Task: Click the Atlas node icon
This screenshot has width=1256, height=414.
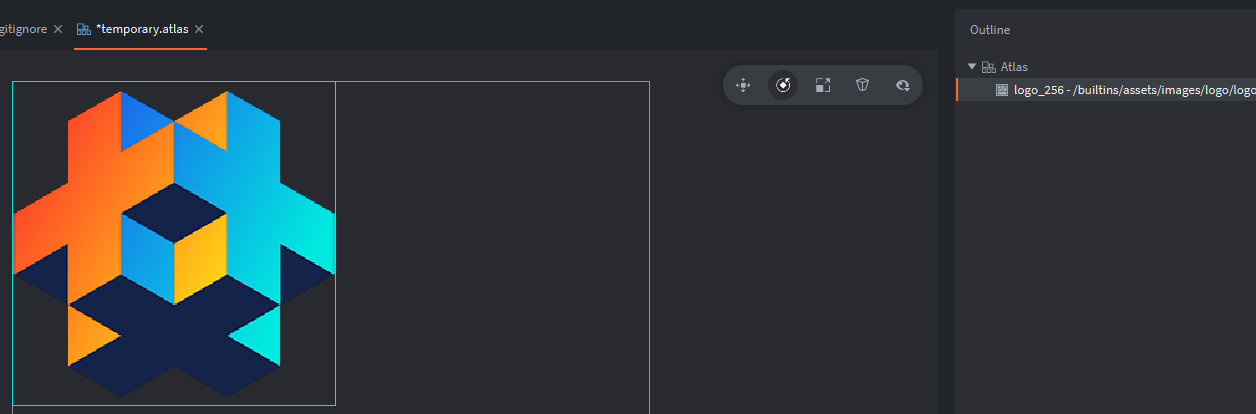Action: (x=989, y=67)
